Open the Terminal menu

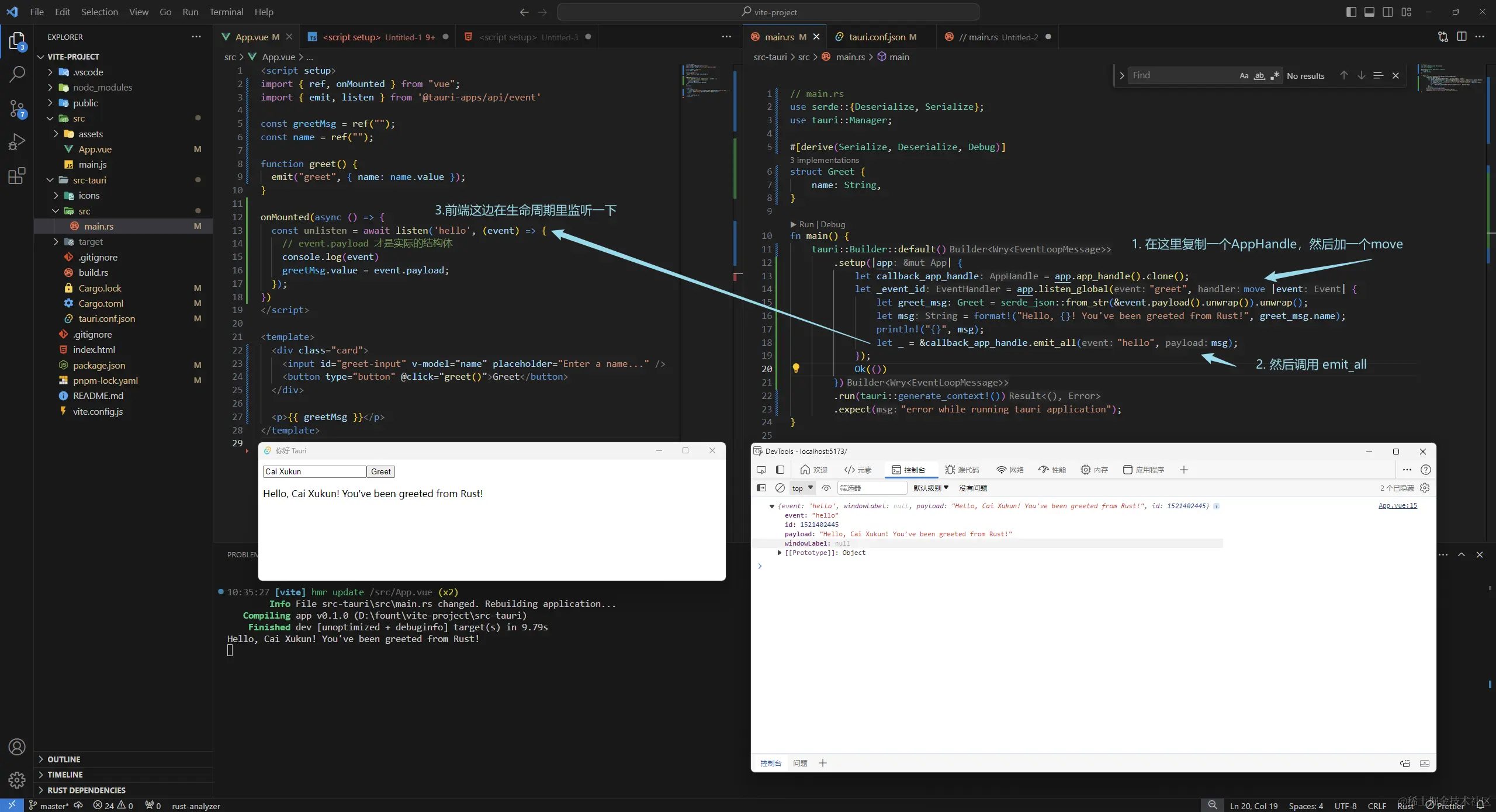pyautogui.click(x=226, y=12)
